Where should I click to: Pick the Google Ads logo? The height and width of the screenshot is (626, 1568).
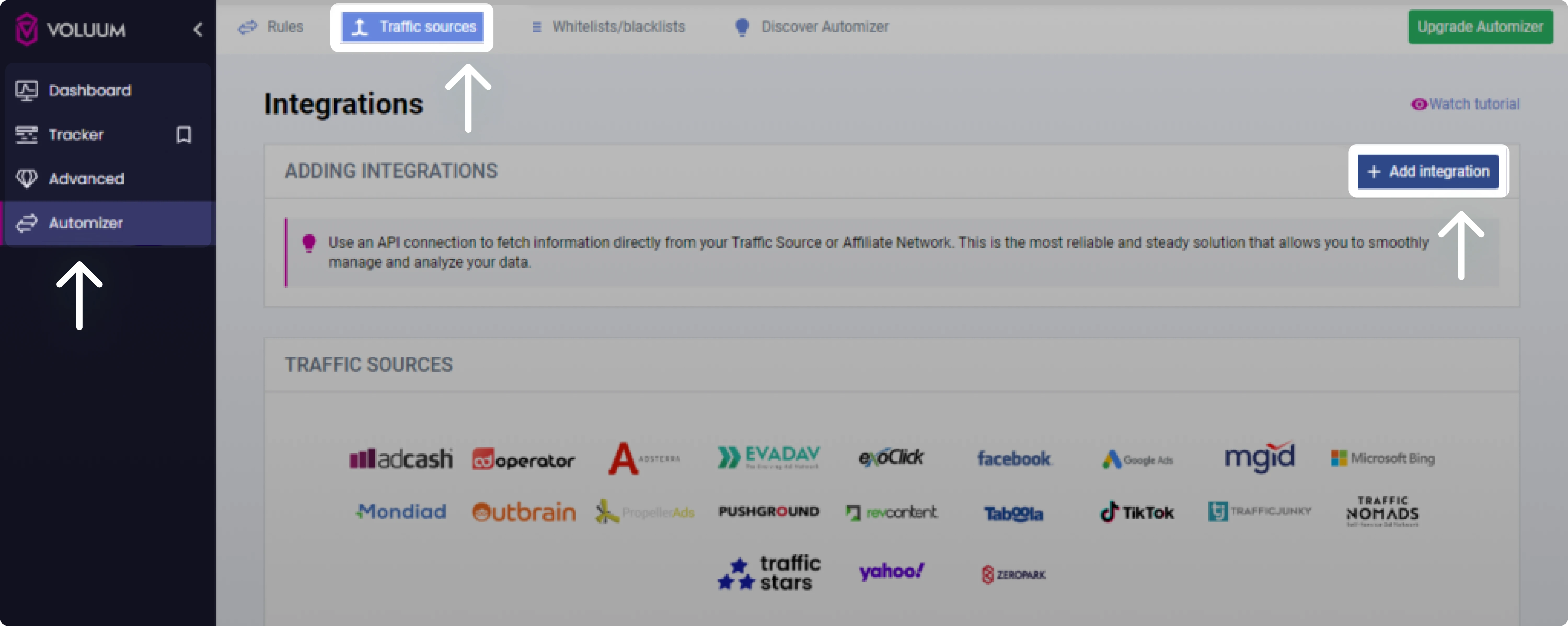click(1137, 459)
